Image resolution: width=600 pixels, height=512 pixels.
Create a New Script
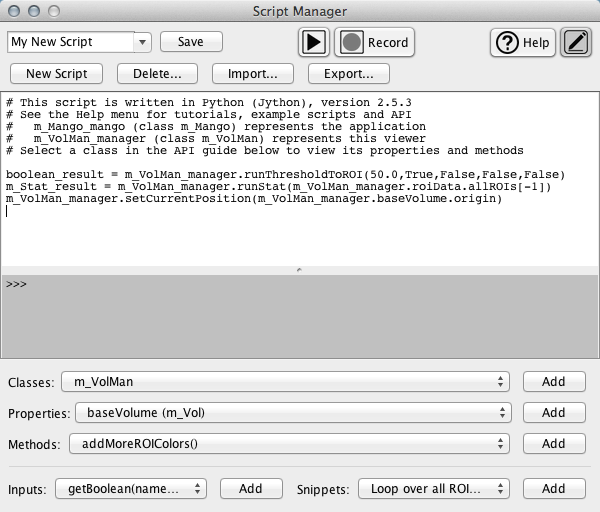(57, 73)
